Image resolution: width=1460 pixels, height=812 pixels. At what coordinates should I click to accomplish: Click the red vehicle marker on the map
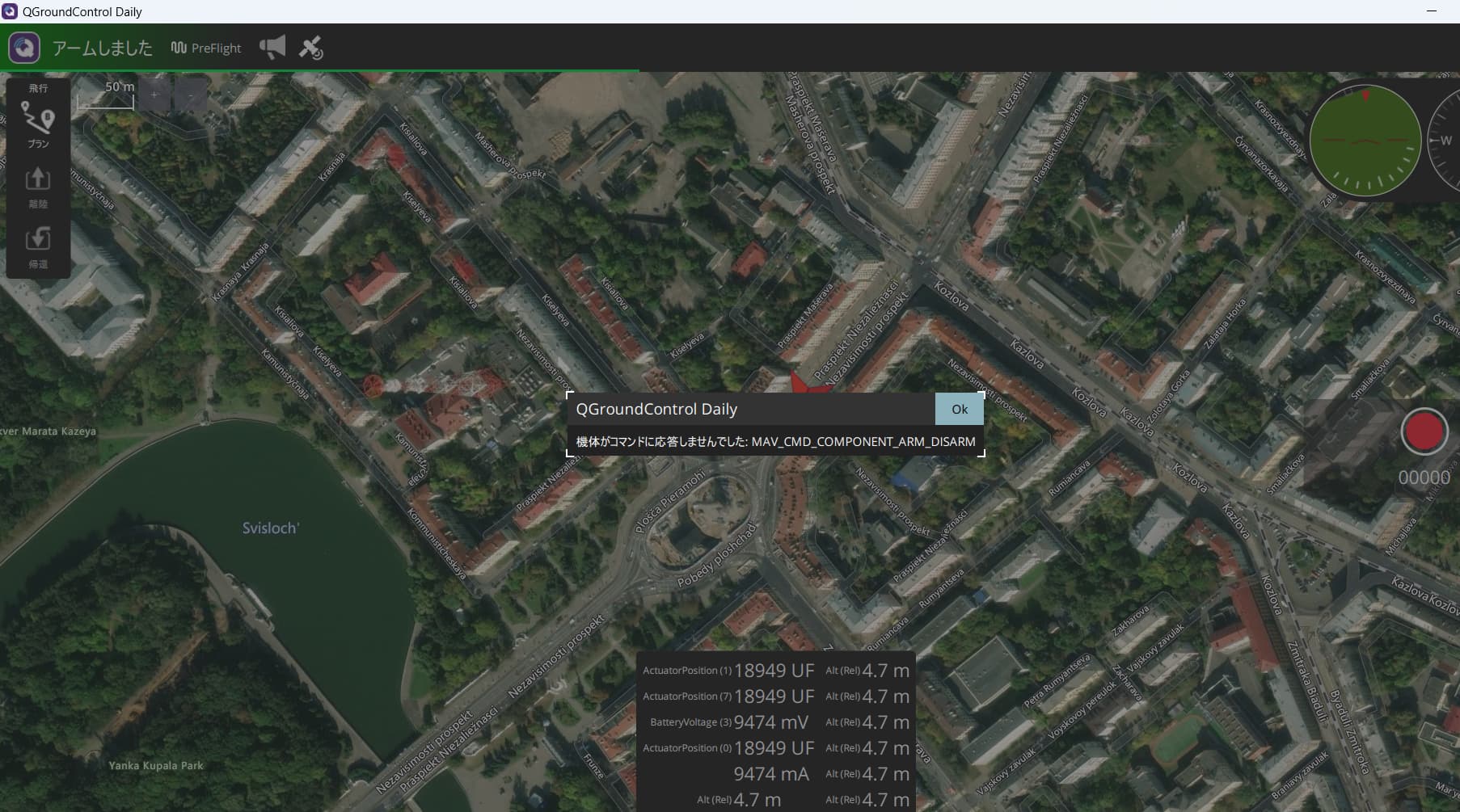(x=808, y=384)
